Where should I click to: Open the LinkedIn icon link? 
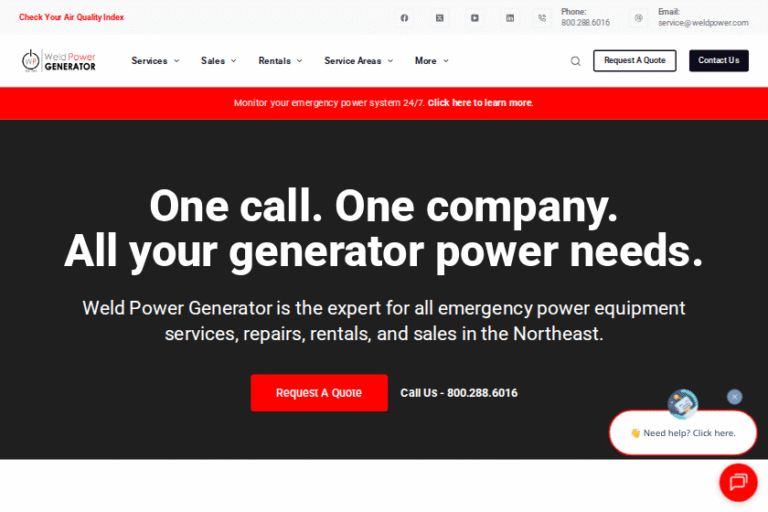510,18
